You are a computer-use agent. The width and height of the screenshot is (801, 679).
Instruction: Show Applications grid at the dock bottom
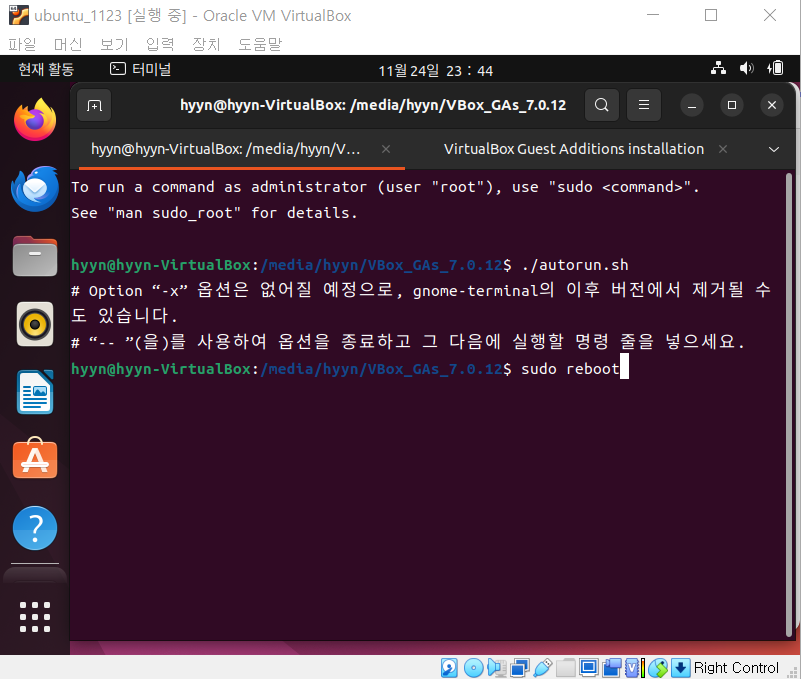[x=35, y=617]
